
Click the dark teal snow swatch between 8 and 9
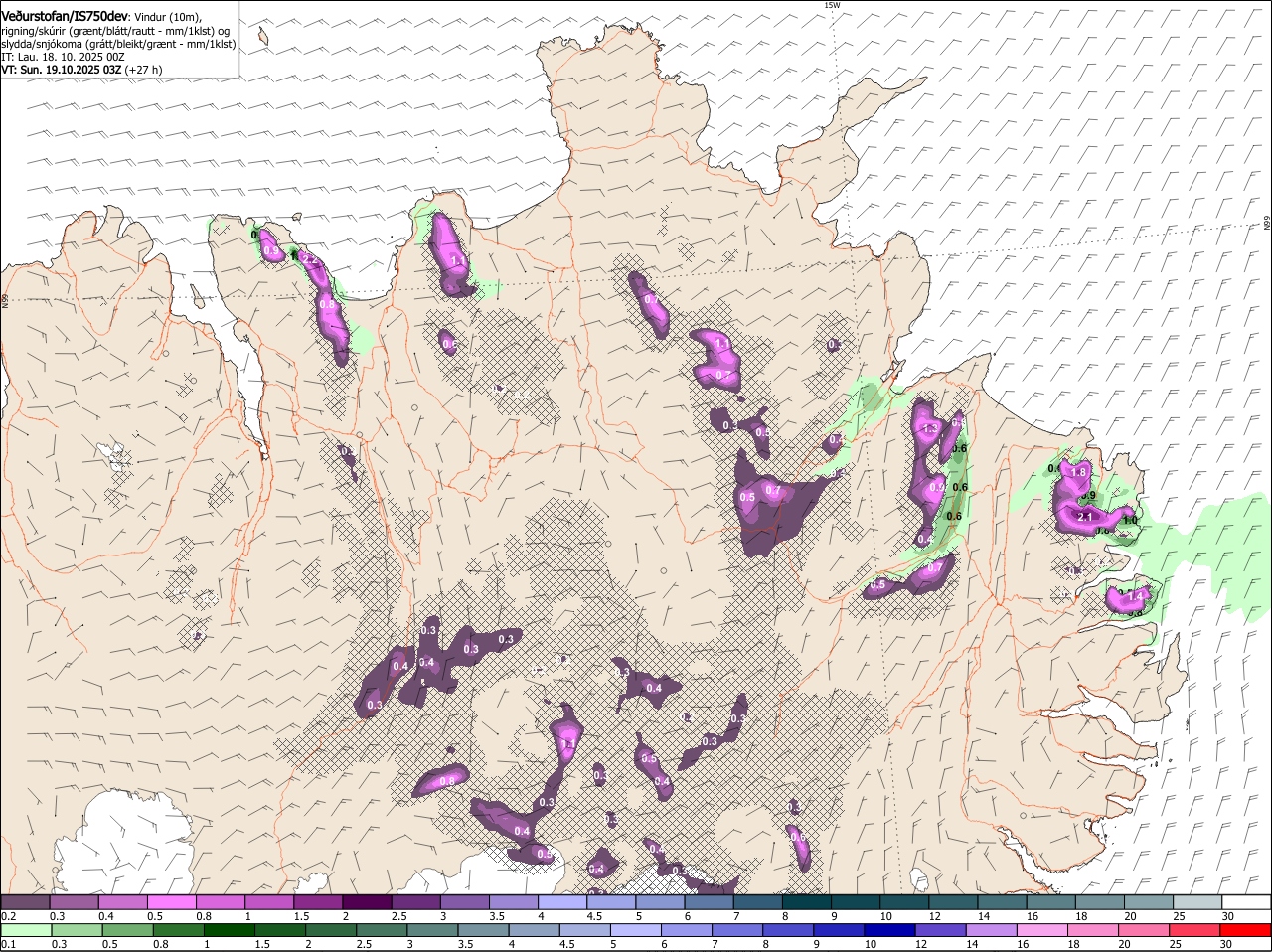(x=805, y=902)
